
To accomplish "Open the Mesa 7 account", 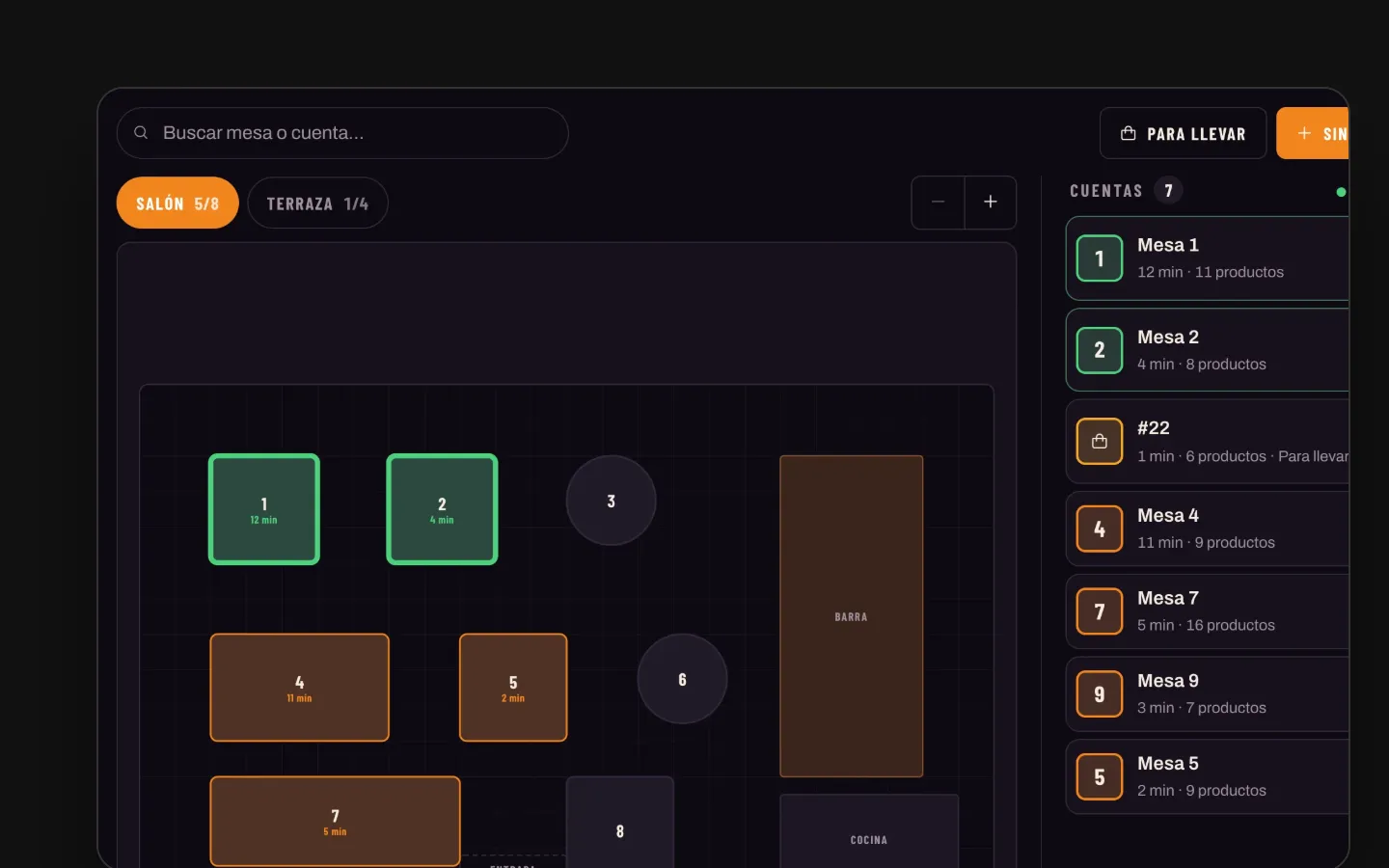I will click(x=1208, y=611).
